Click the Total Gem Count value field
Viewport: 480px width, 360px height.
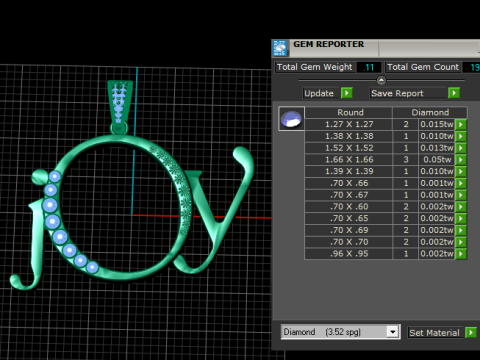click(x=472, y=67)
